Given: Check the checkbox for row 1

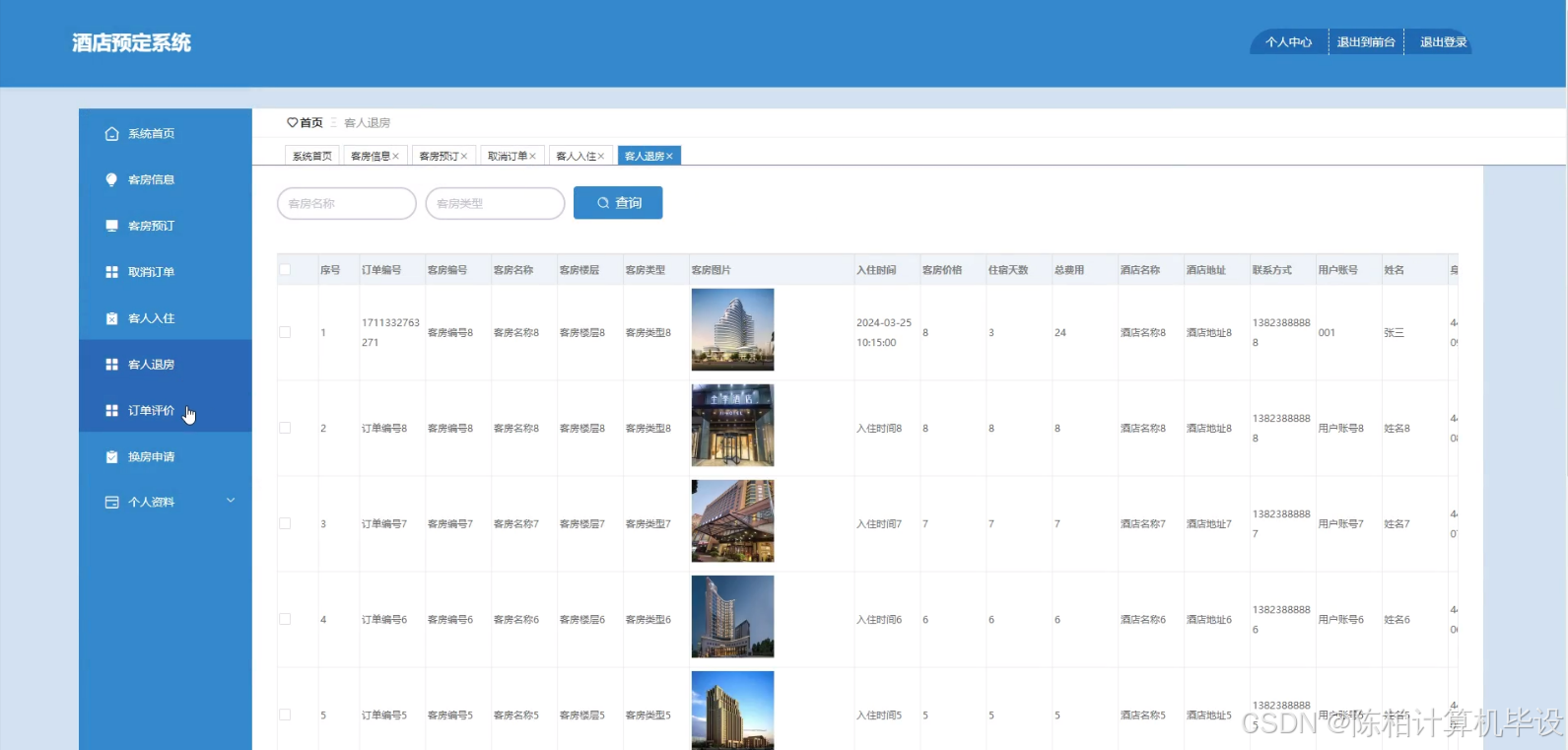Looking at the screenshot, I should click(285, 332).
